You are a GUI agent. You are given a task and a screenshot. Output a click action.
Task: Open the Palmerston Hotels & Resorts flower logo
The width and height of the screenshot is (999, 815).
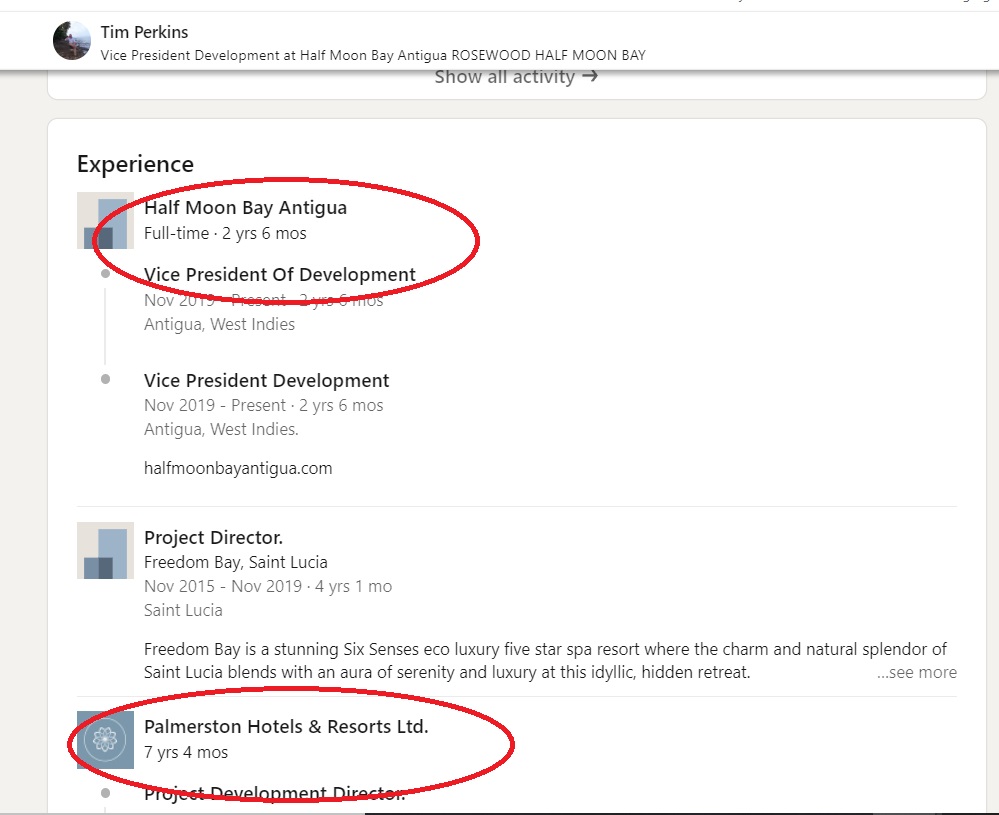tap(105, 740)
